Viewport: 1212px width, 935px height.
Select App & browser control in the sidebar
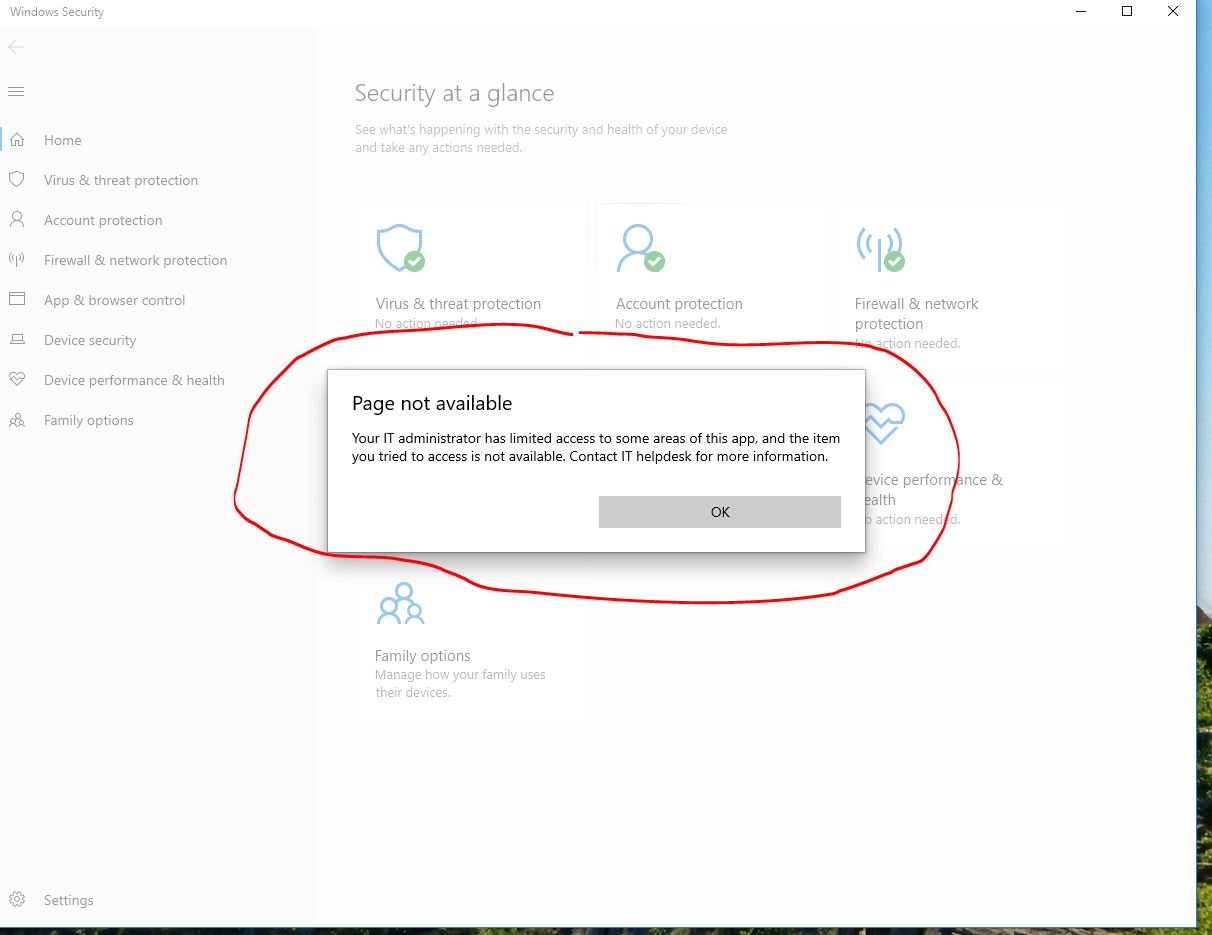tap(115, 300)
